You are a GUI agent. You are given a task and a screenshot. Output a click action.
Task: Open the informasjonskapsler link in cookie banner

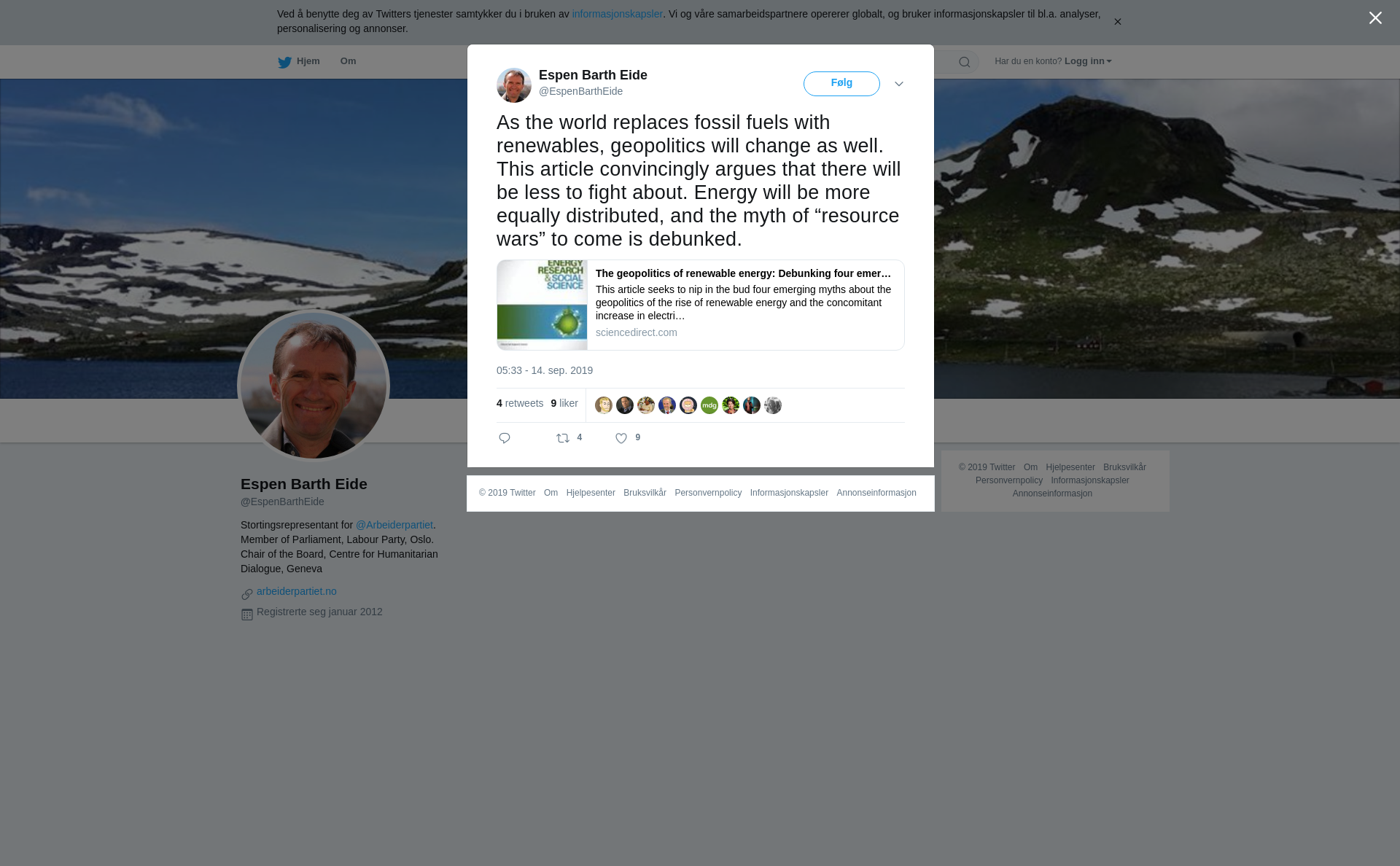point(617,14)
